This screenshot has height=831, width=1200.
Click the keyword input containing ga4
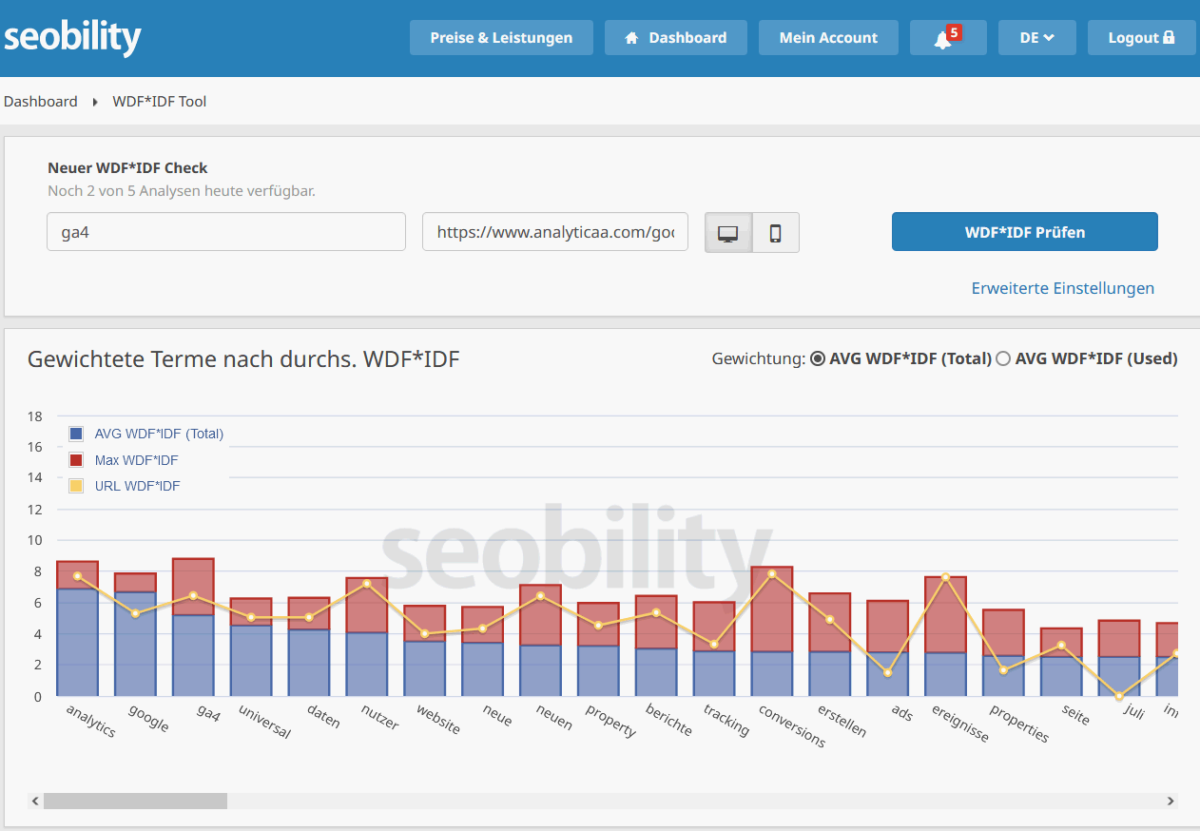point(225,231)
